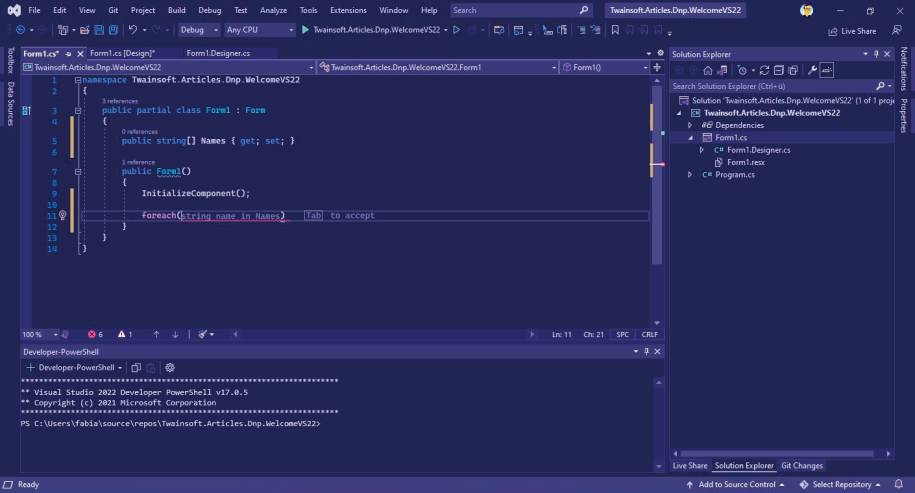Click Solution Explorer Home icon
Viewport: 915px width, 493px height.
pyautogui.click(x=708, y=70)
